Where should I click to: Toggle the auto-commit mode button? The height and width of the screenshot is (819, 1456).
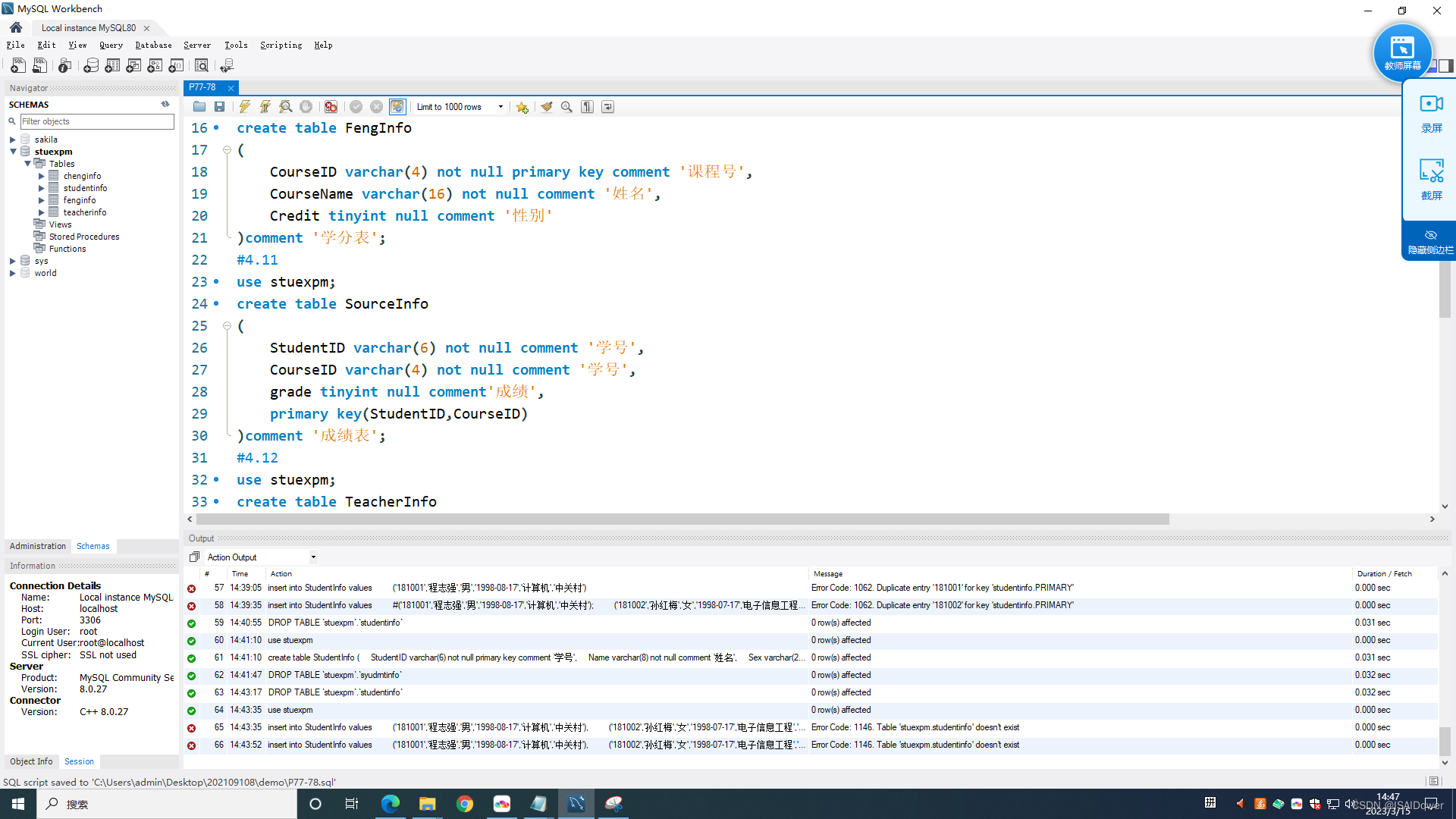click(x=397, y=107)
